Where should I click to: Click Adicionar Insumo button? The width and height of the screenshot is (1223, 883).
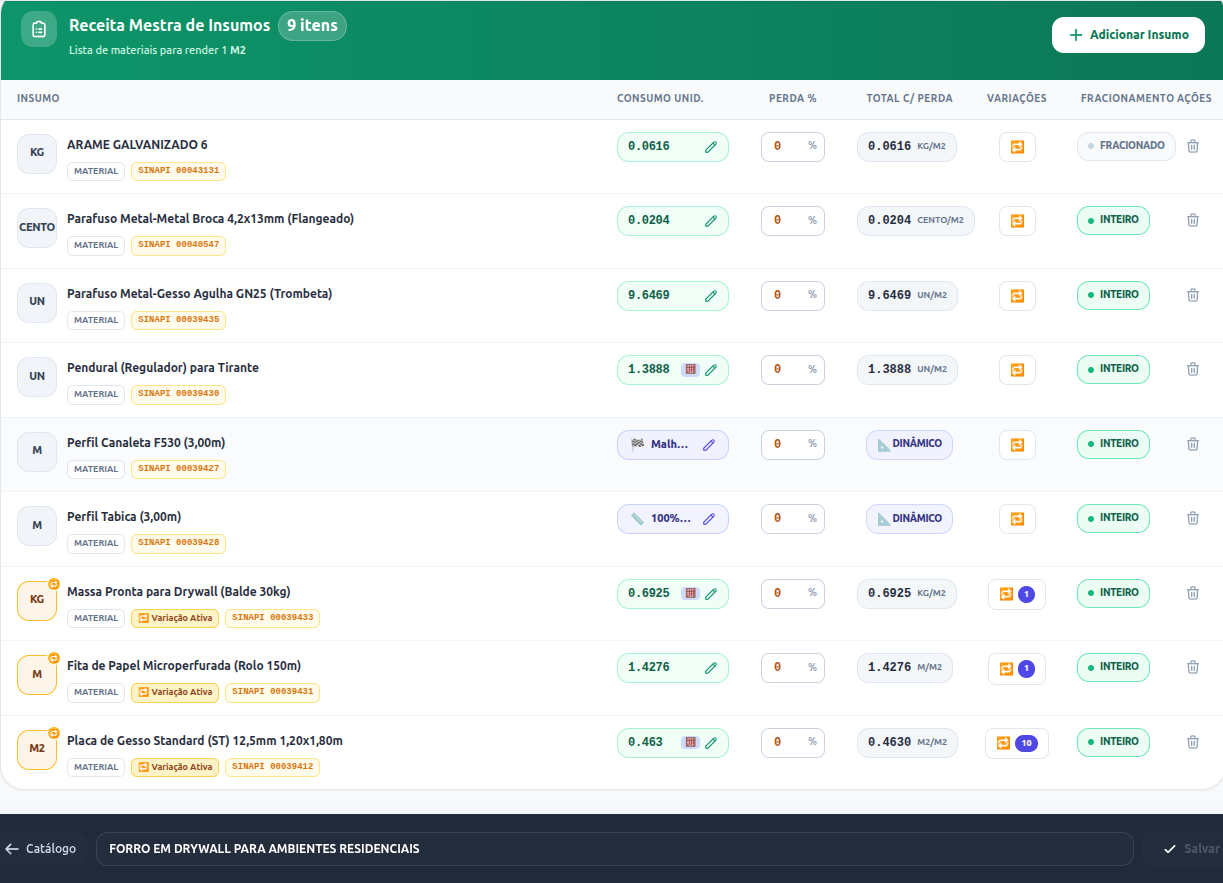pos(1128,35)
